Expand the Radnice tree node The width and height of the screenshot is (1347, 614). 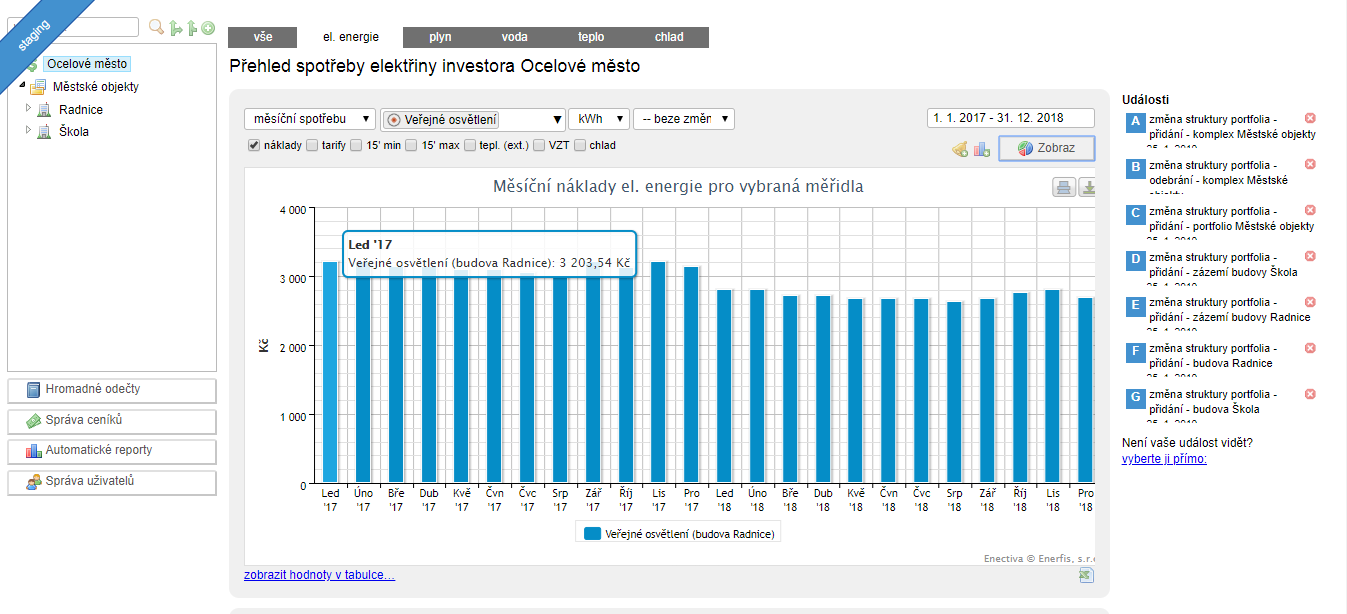click(x=29, y=109)
